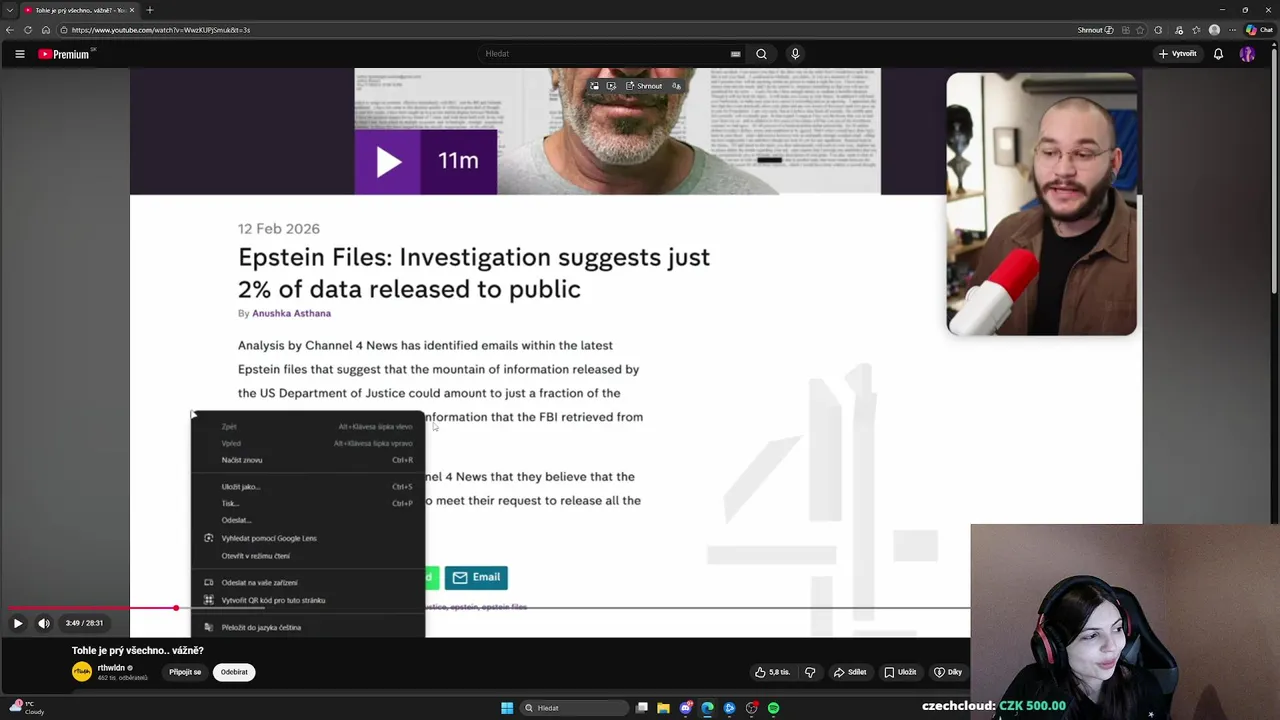1280x720 pixels.
Task: Subscribe with Odebírat button
Action: coord(234,672)
